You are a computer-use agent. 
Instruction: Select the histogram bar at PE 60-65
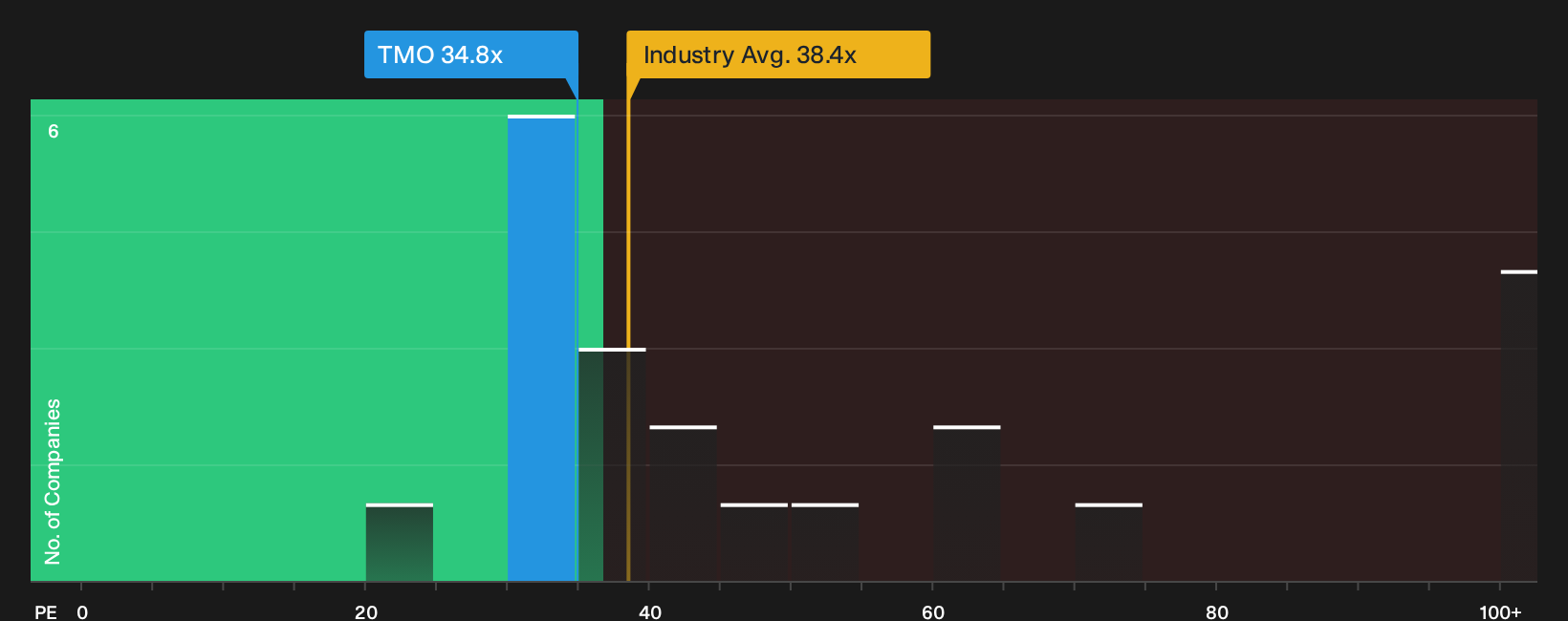pos(967,503)
